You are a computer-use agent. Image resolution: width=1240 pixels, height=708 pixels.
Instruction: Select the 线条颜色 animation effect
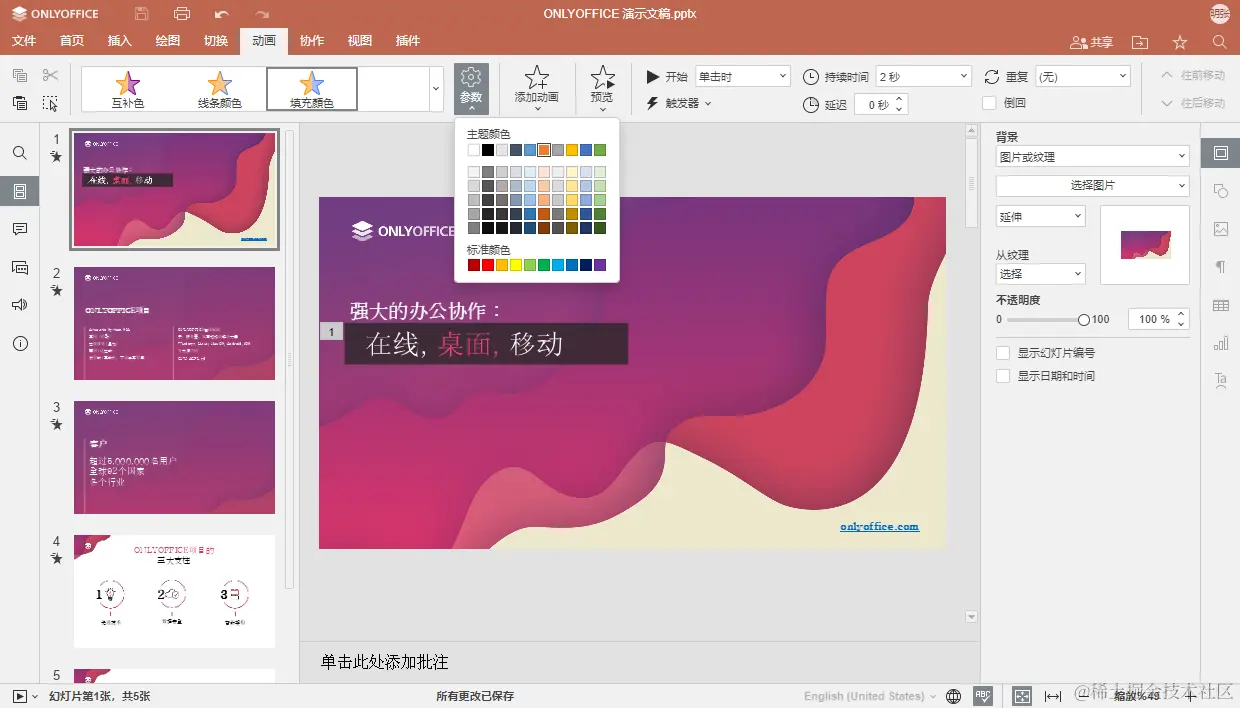click(x=220, y=89)
